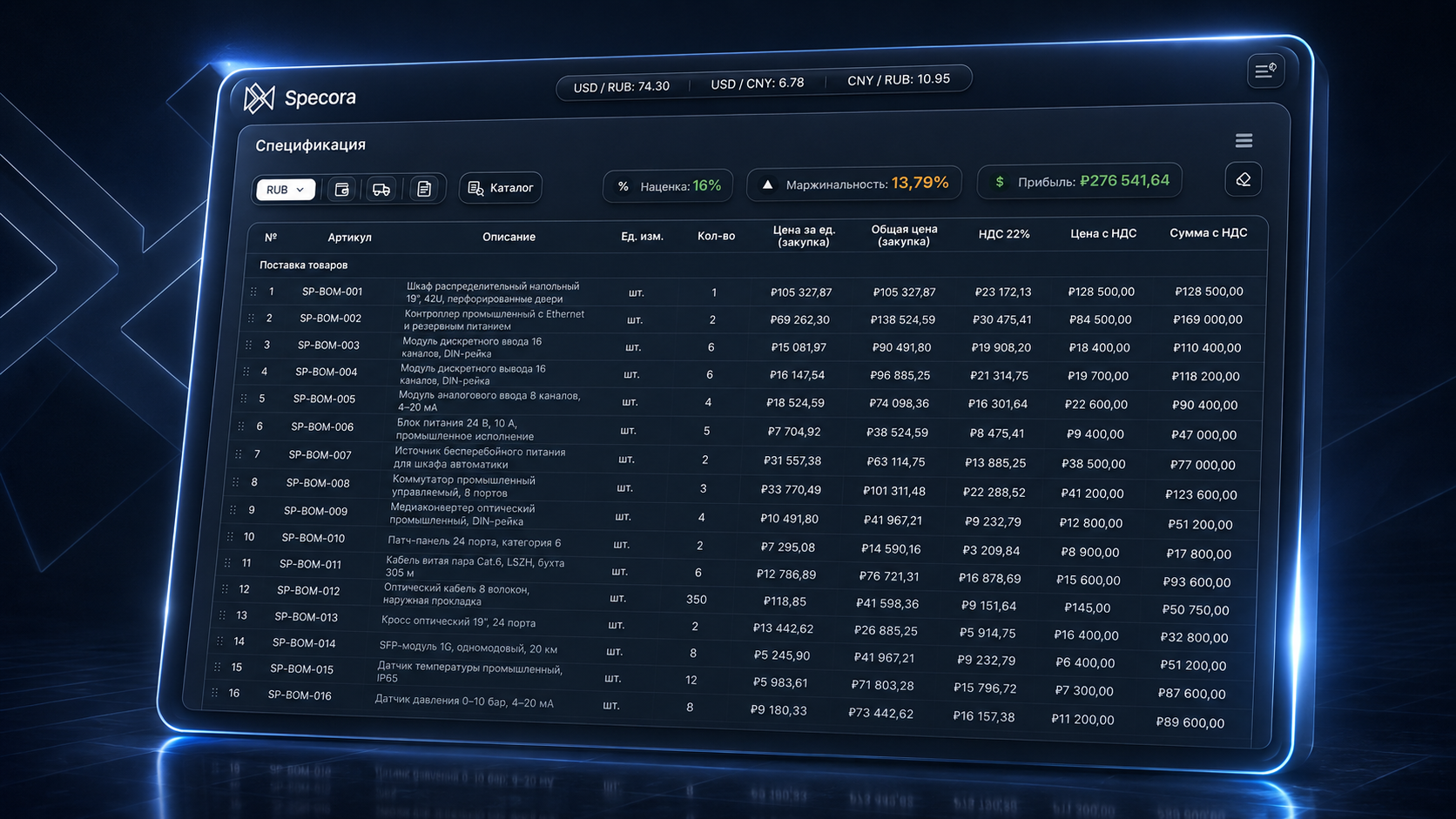Image resolution: width=1456 pixels, height=819 pixels.
Task: Click the Specora logo
Action: 300,97
